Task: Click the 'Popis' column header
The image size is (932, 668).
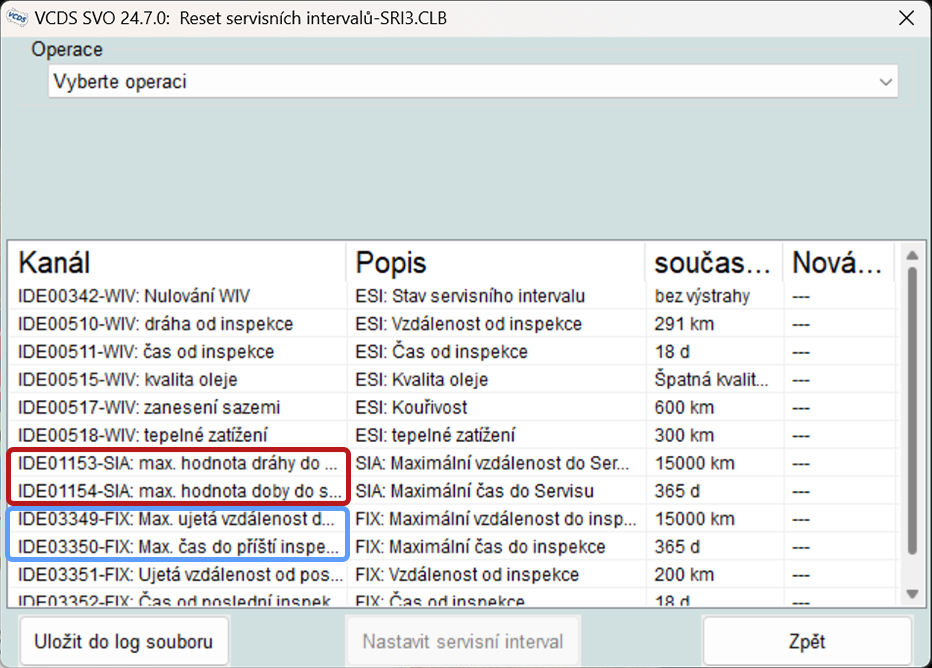Action: (495, 262)
